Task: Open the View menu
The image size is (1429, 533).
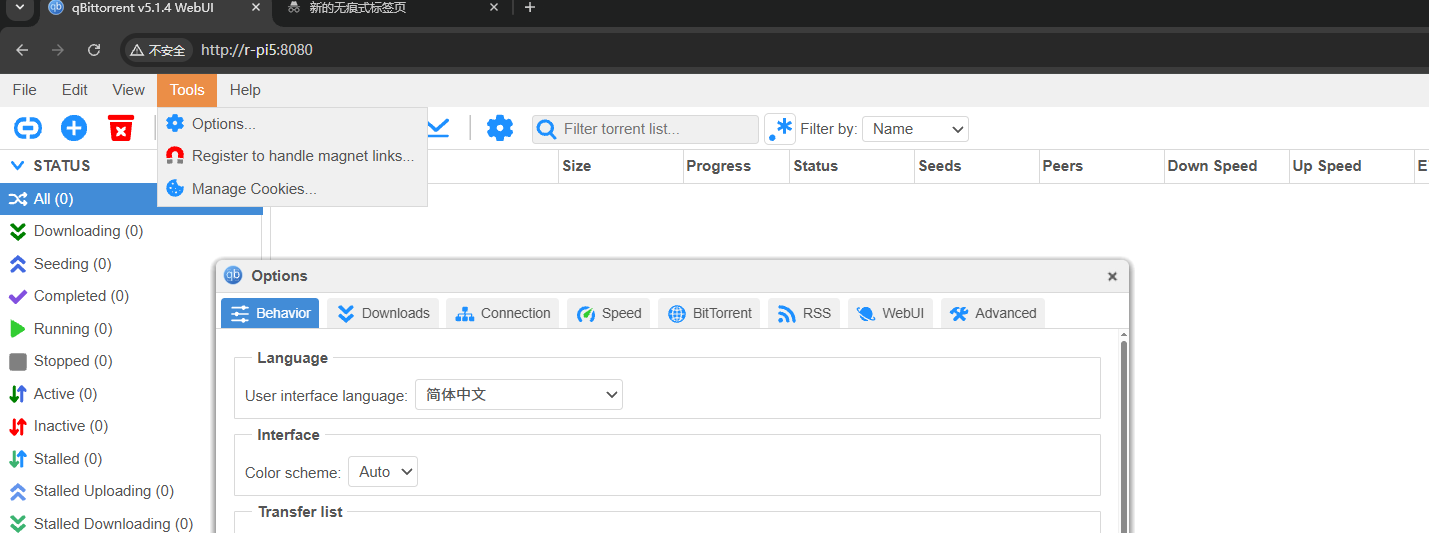Action: point(128,90)
